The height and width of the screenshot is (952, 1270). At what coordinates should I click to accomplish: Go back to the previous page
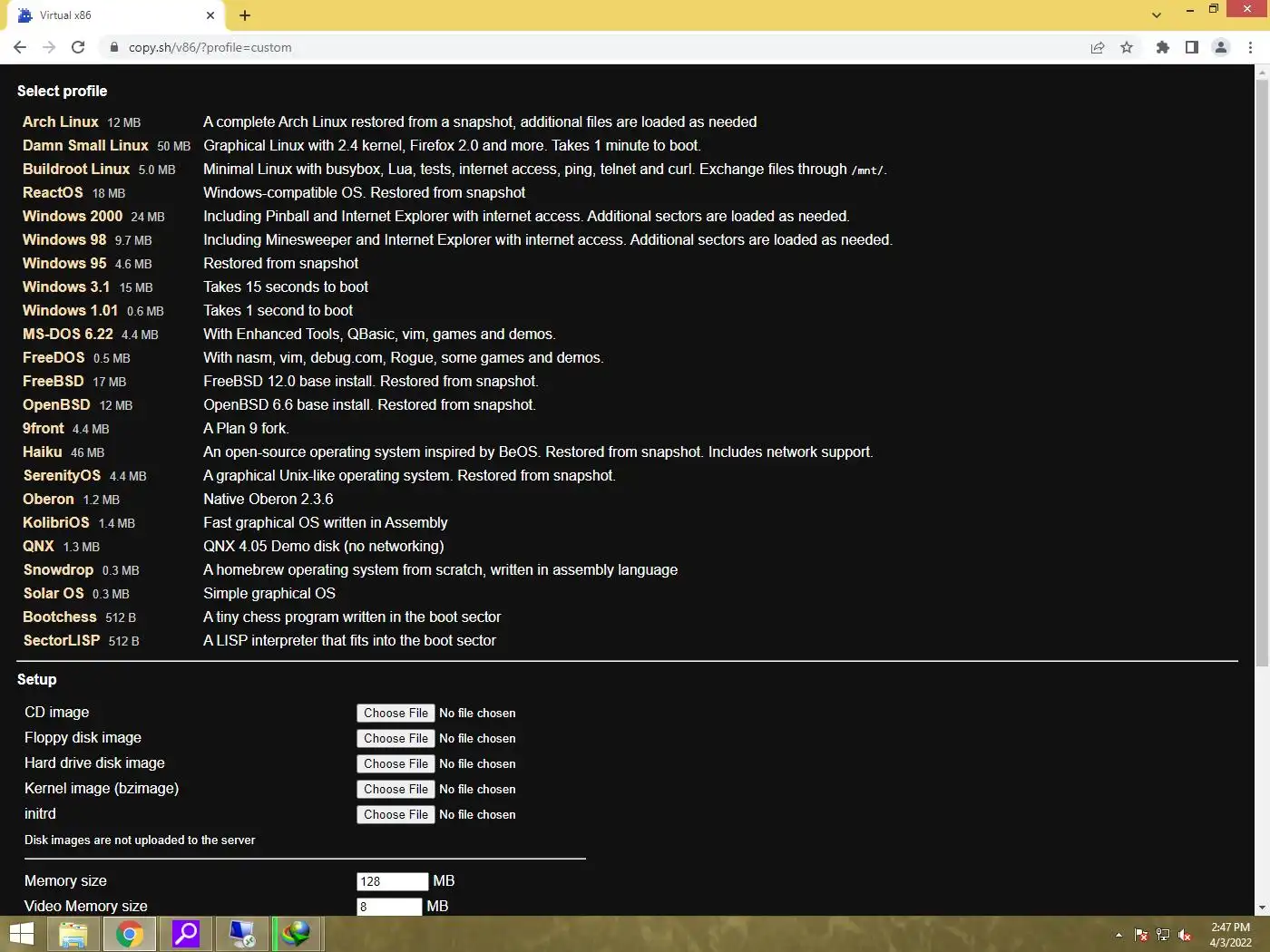[x=20, y=47]
